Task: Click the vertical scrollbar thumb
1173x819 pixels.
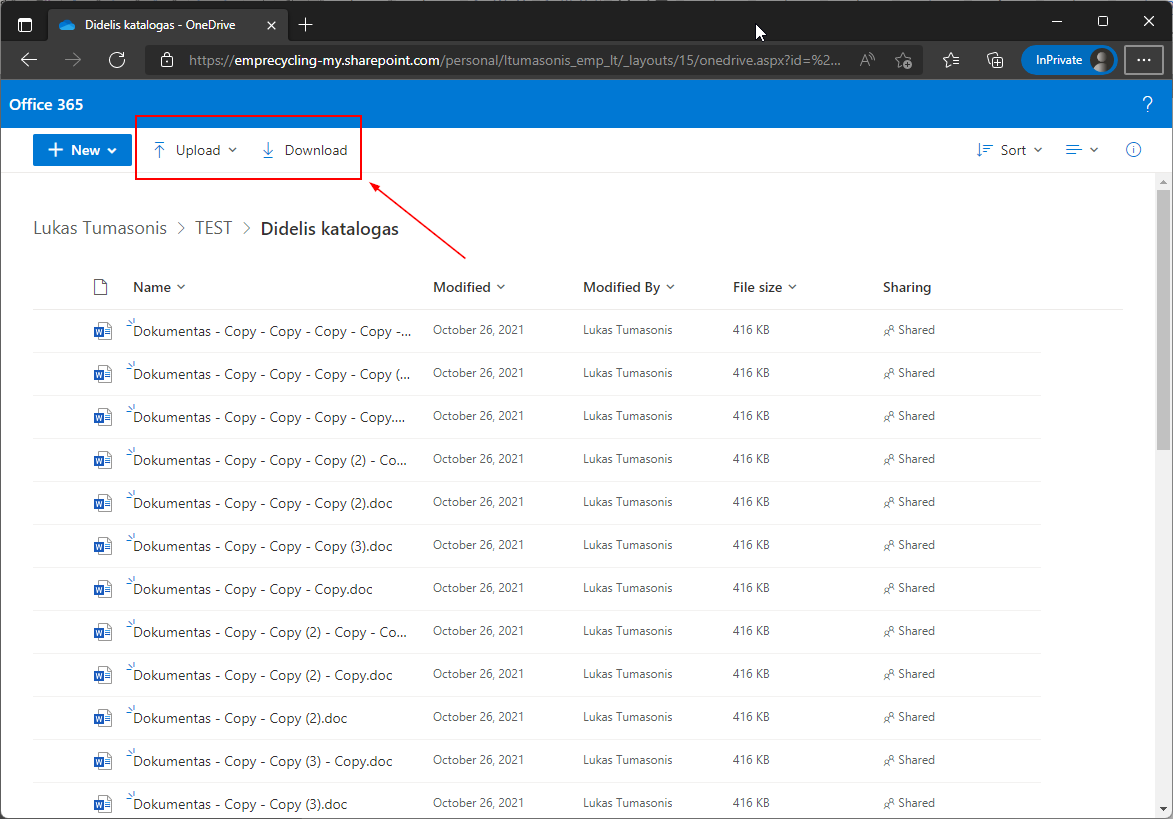Action: pyautogui.click(x=1163, y=320)
